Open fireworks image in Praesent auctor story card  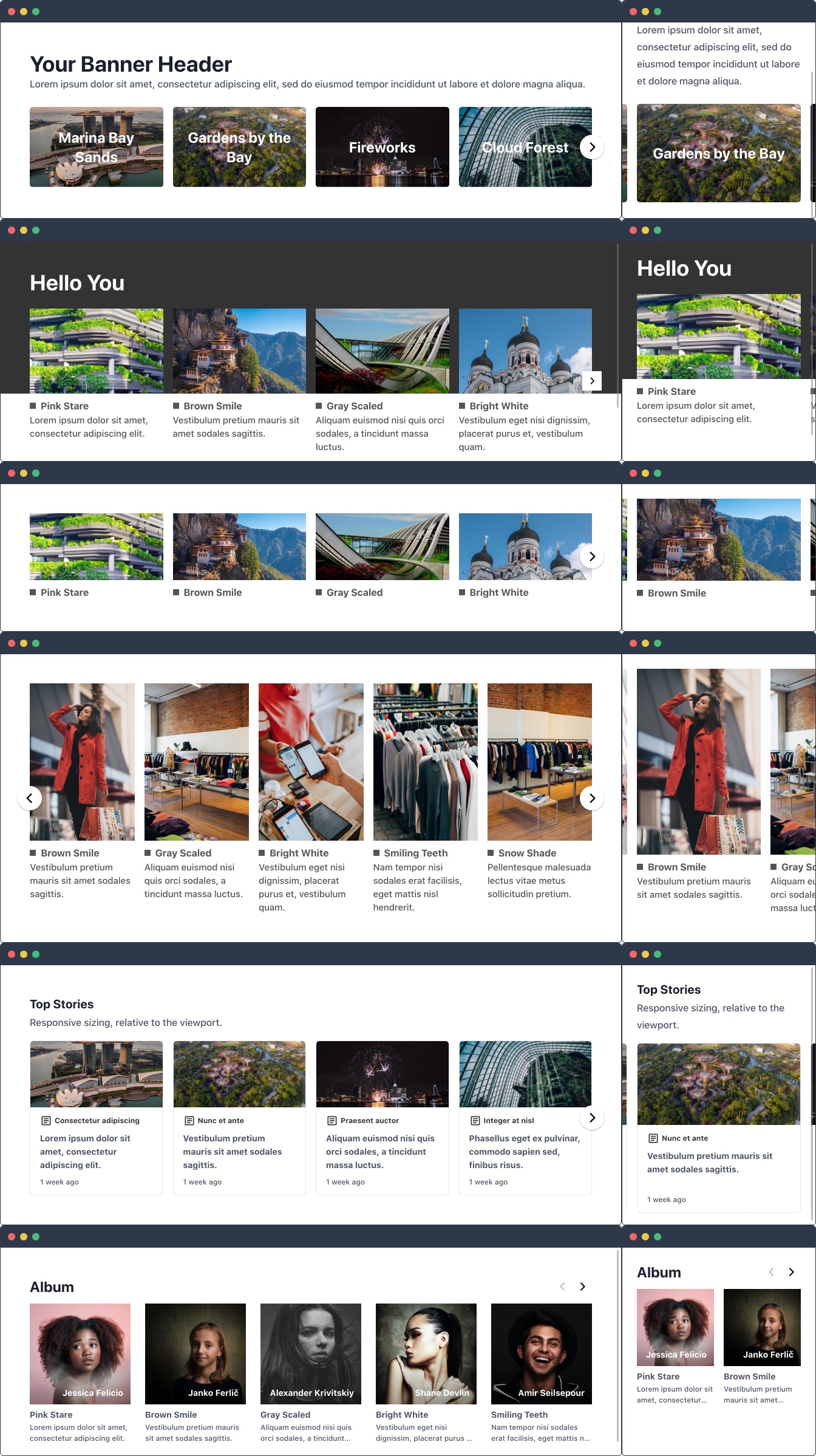[382, 1074]
